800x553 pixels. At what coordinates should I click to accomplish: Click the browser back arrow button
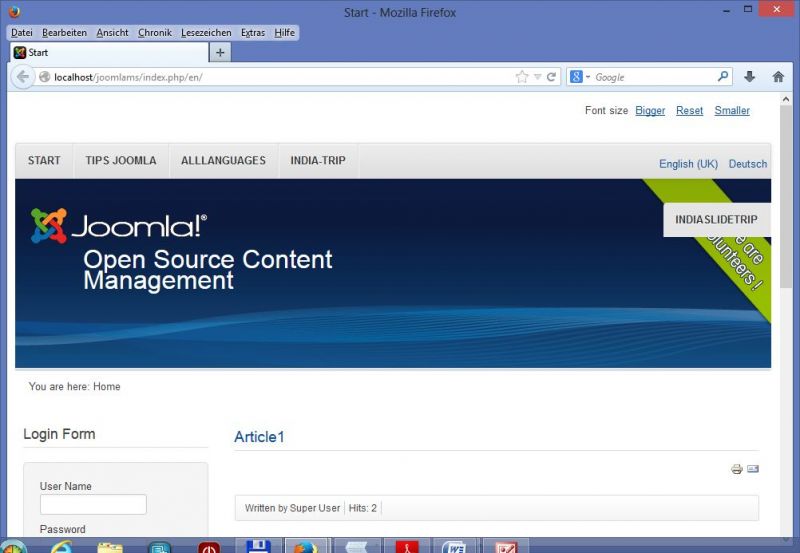pyautogui.click(x=22, y=77)
